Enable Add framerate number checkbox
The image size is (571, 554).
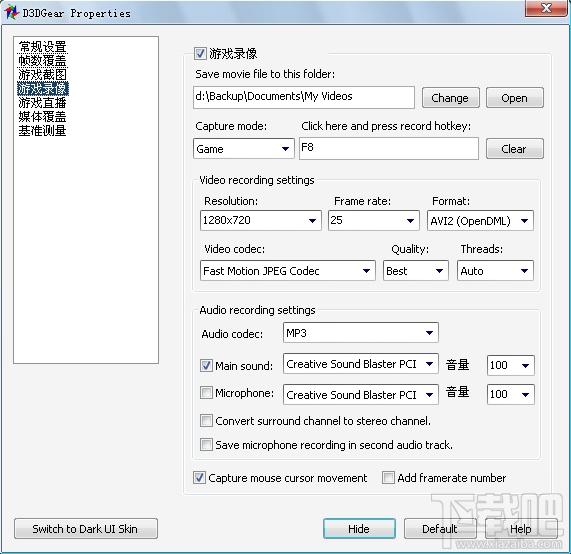point(388,478)
